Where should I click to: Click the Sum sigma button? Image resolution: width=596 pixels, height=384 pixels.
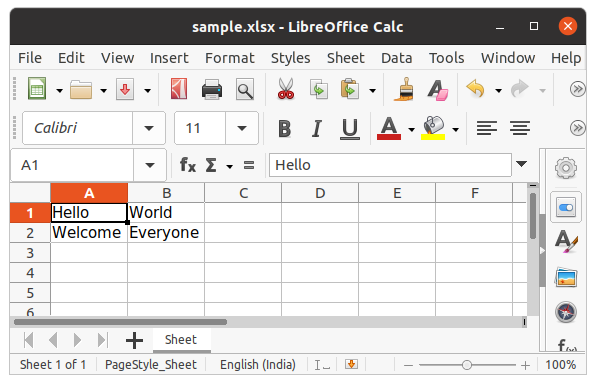(x=211, y=165)
